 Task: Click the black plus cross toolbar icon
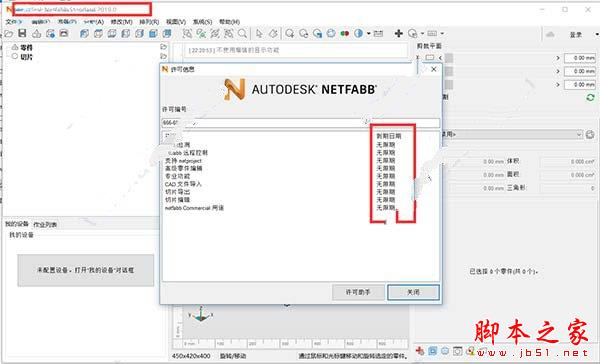point(399,33)
